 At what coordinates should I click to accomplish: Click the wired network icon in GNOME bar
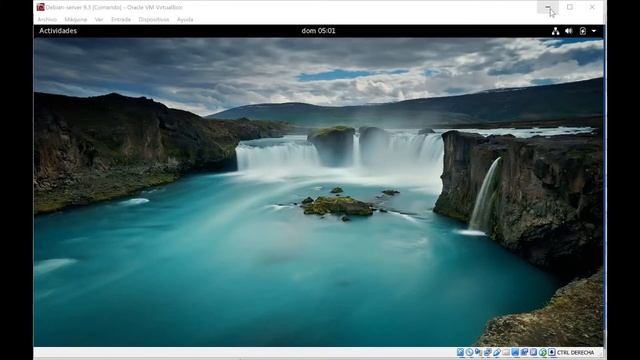pos(556,31)
